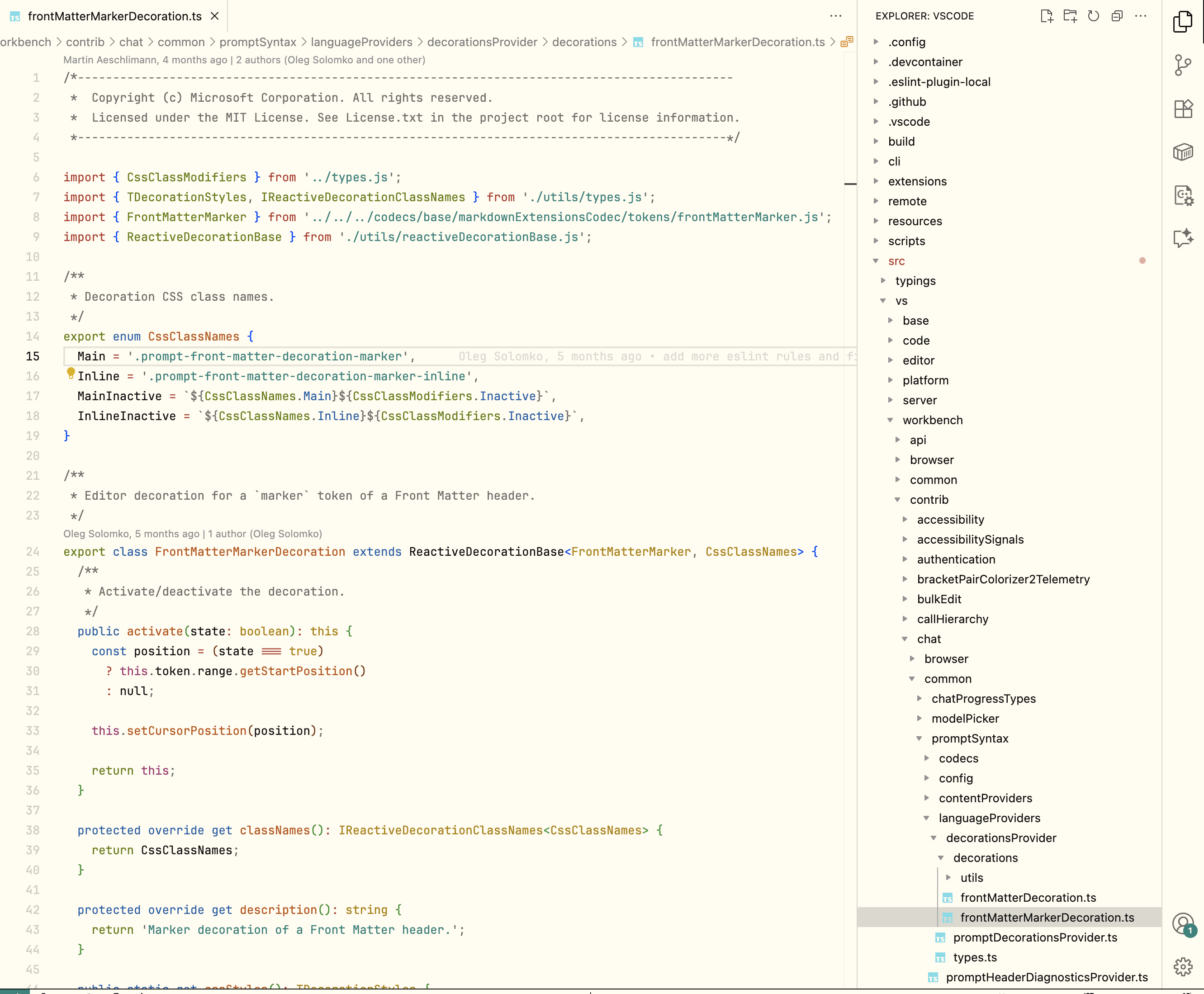Screen dimensions: 1204x994
Task: Click the lightbulb code action on line 16
Action: point(71,374)
